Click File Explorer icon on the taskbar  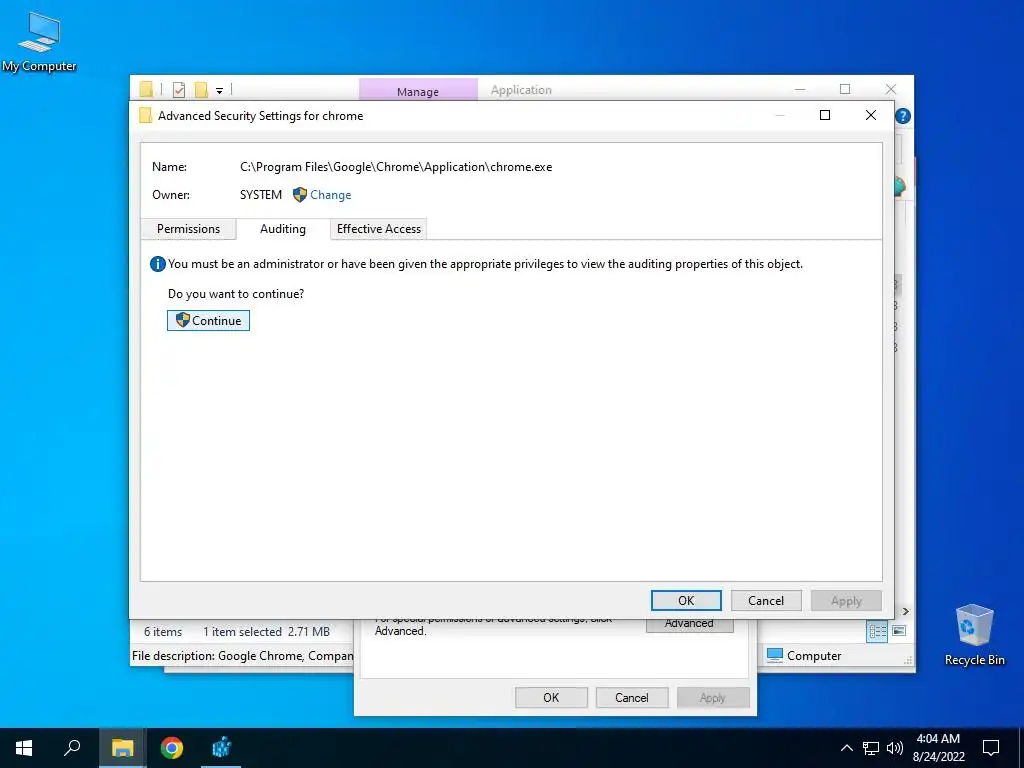122,748
